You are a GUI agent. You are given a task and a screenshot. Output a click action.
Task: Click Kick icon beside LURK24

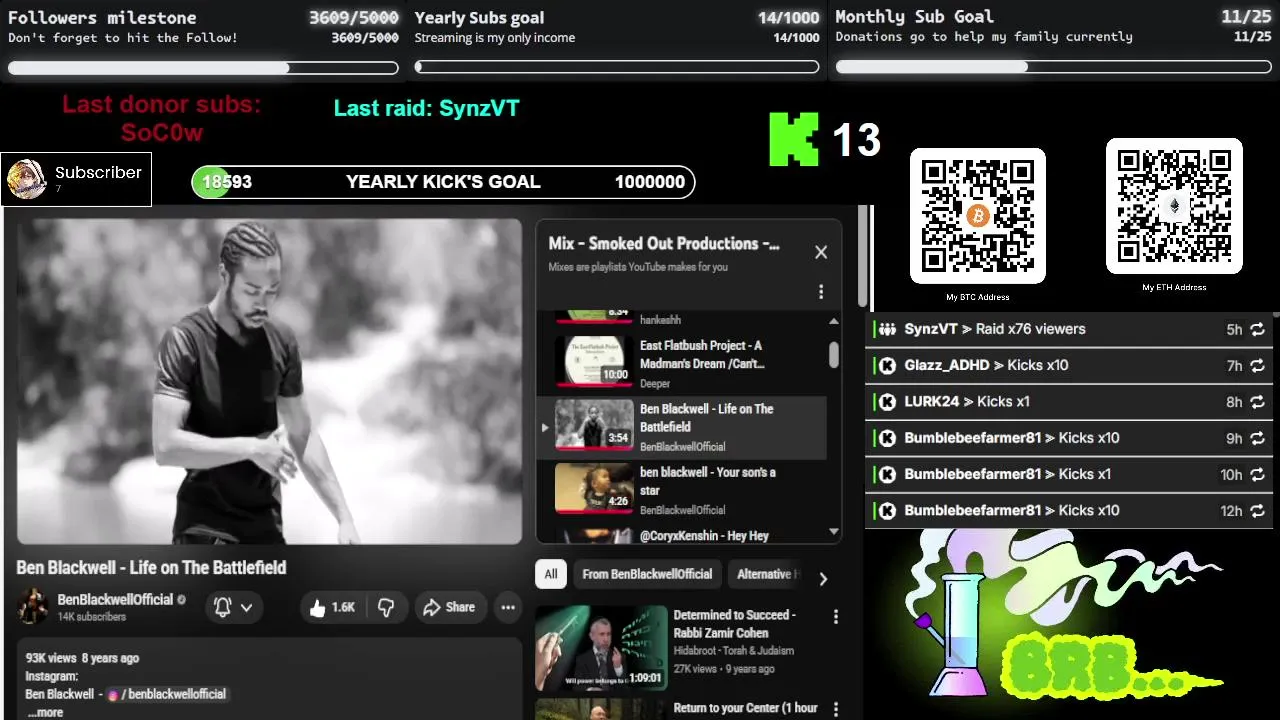click(x=887, y=402)
